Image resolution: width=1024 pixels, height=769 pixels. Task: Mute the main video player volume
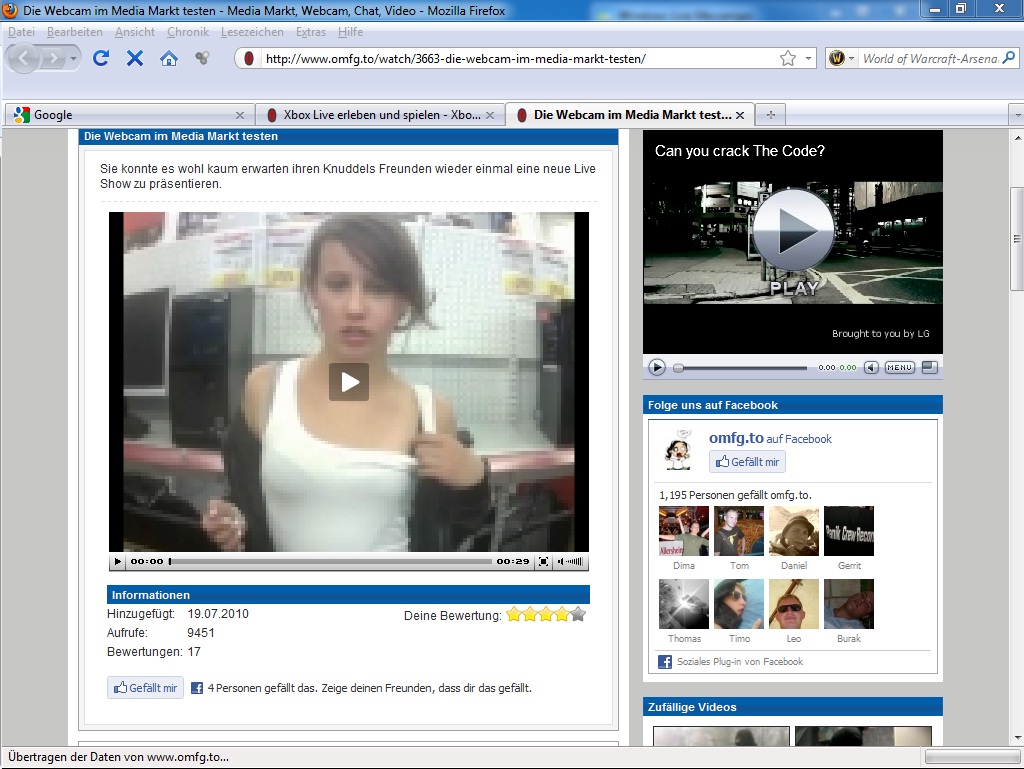pyautogui.click(x=562, y=562)
